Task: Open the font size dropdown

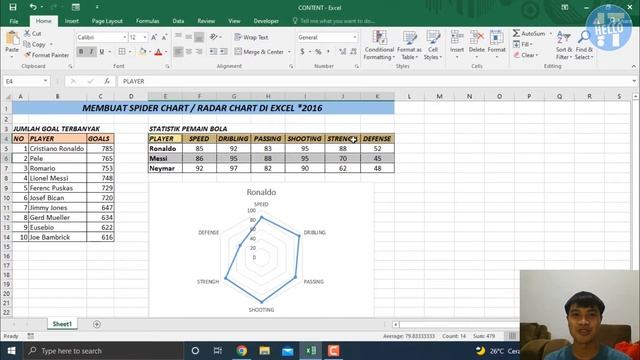Action: coord(144,37)
